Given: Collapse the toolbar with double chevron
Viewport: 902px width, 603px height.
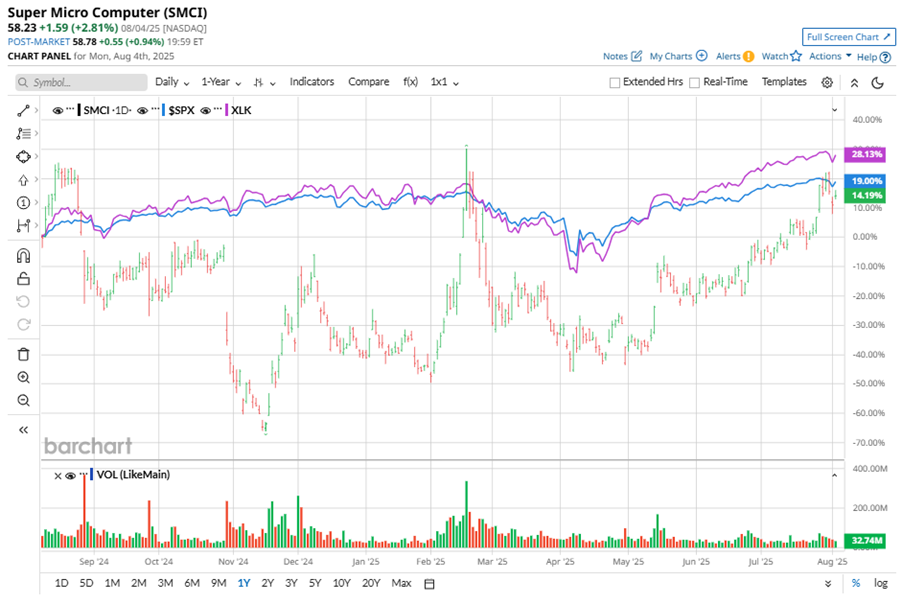Looking at the screenshot, I should pyautogui.click(x=854, y=83).
